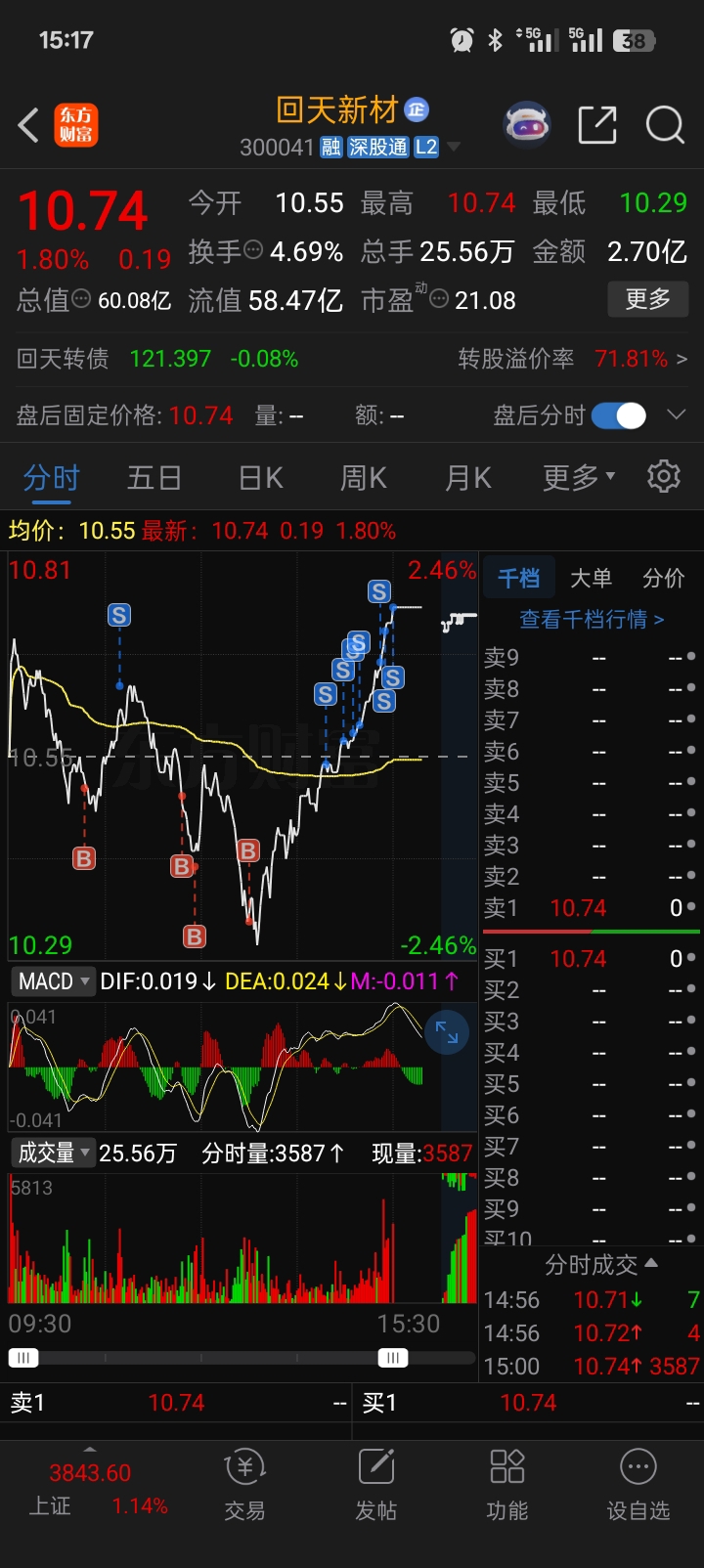This screenshot has height=1568, width=704.
Task: Open the 东方财富 logo icon
Action: [76, 125]
